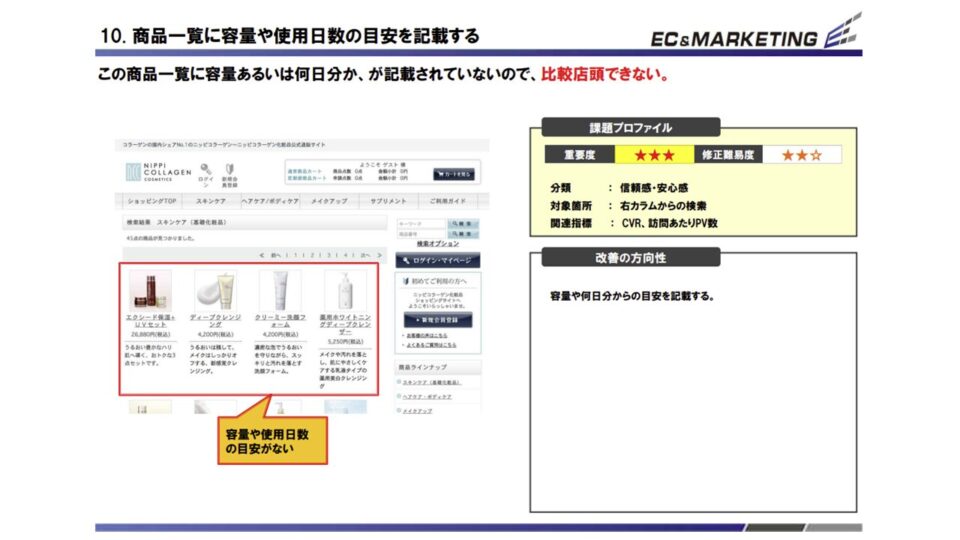Click the クリーミー洗顔フォーム product image

click(x=280, y=290)
